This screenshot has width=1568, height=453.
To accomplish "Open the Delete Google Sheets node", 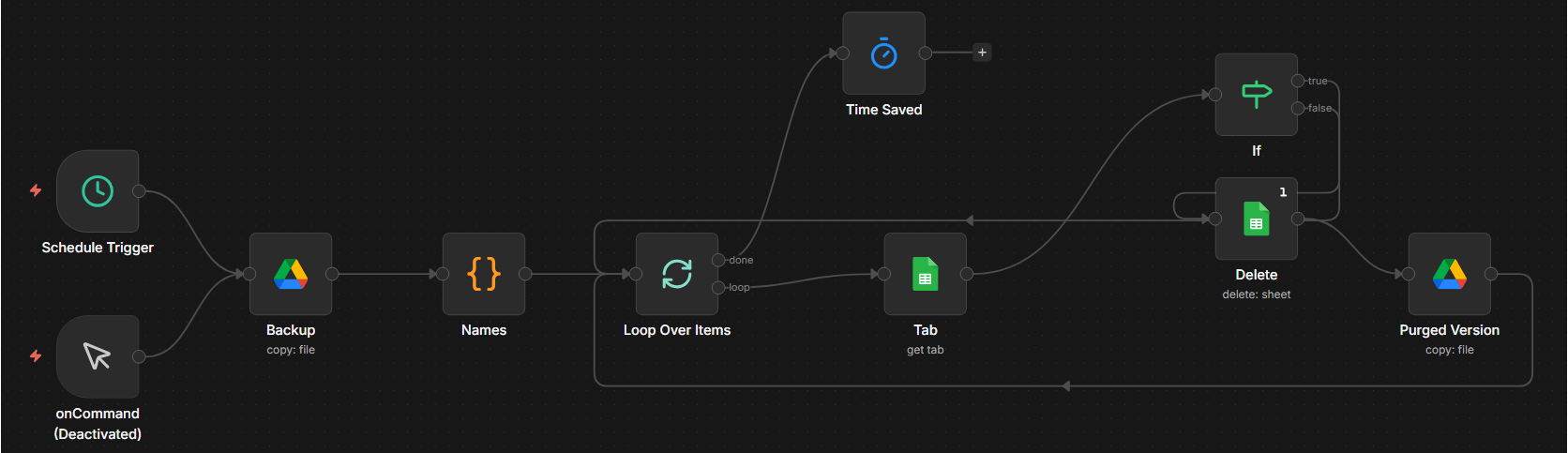I will [x=1257, y=219].
